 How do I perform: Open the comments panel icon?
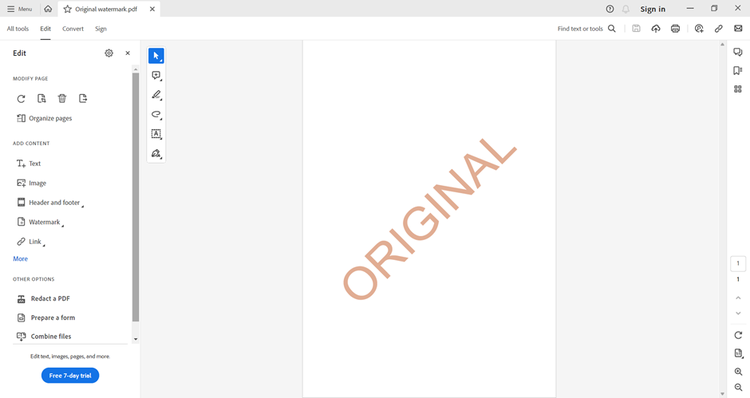738,52
